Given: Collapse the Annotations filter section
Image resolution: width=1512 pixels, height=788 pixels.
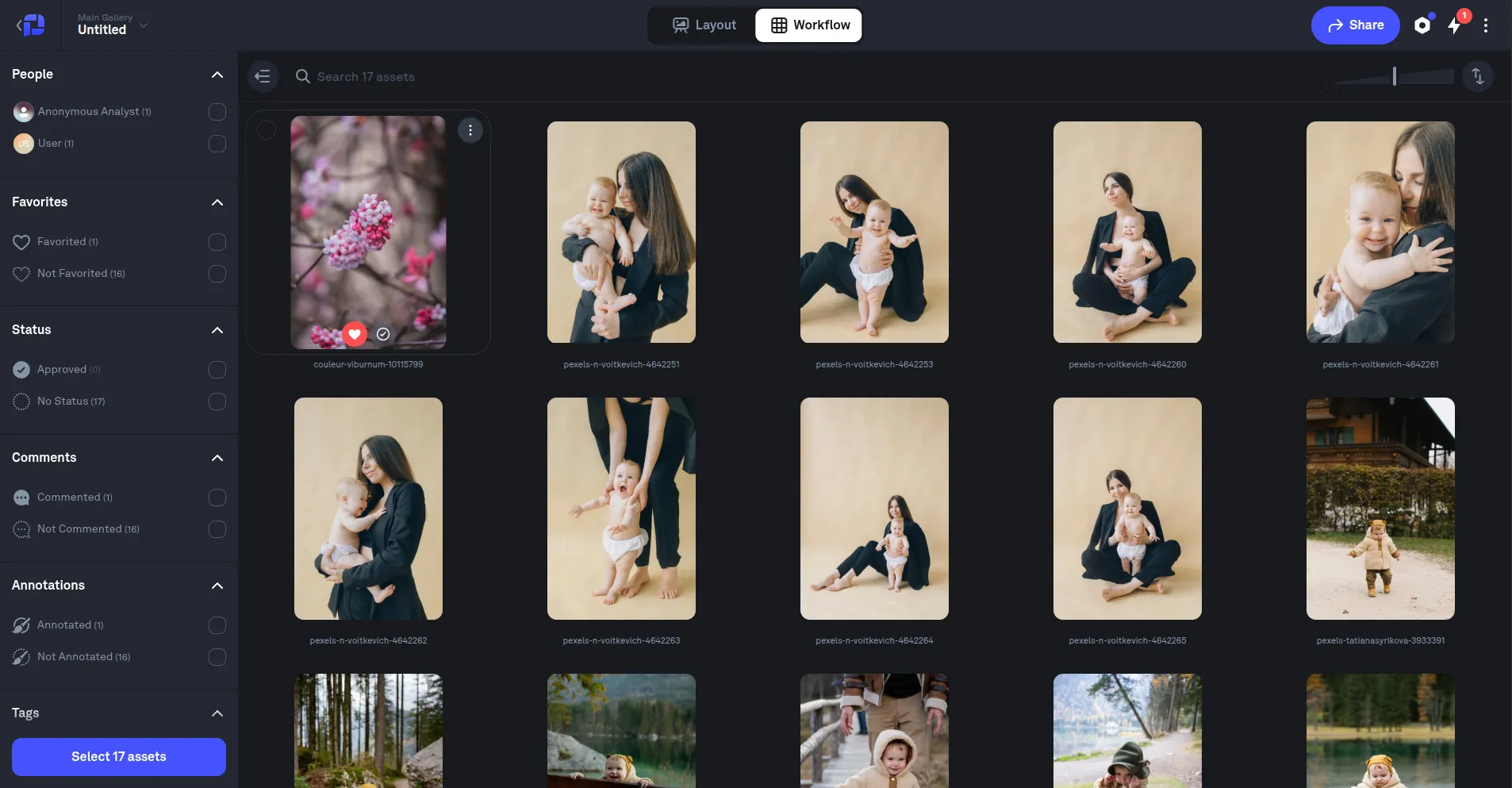Looking at the screenshot, I should [217, 586].
